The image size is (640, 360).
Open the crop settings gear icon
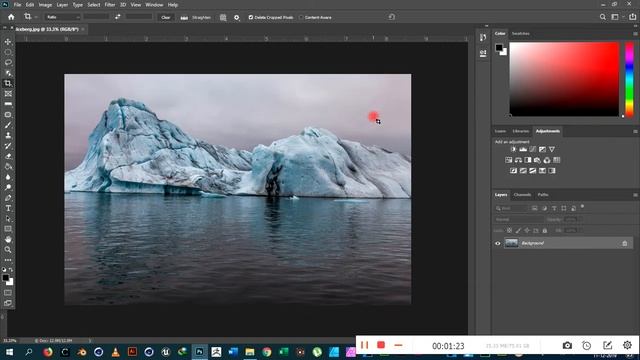pos(237,18)
